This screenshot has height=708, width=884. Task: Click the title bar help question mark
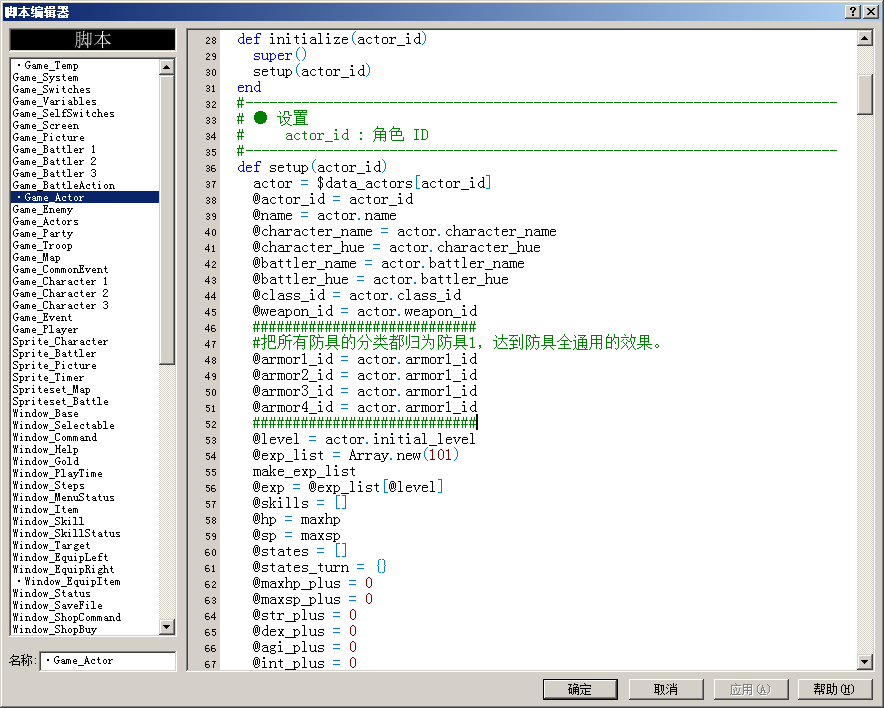853,11
